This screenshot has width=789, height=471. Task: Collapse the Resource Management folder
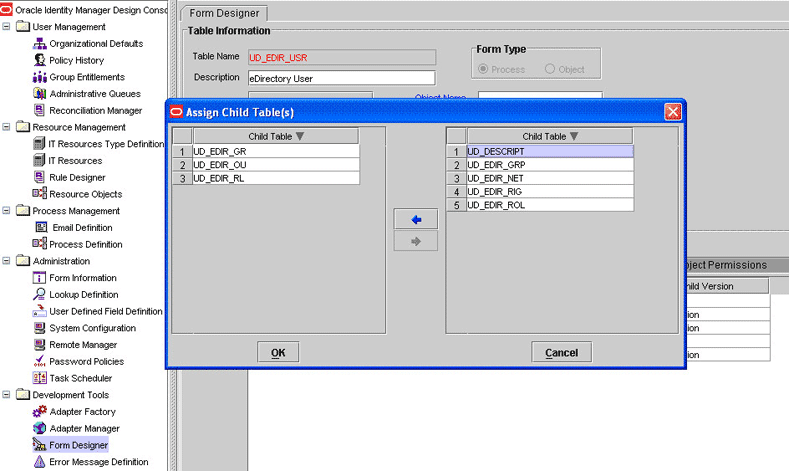6,127
